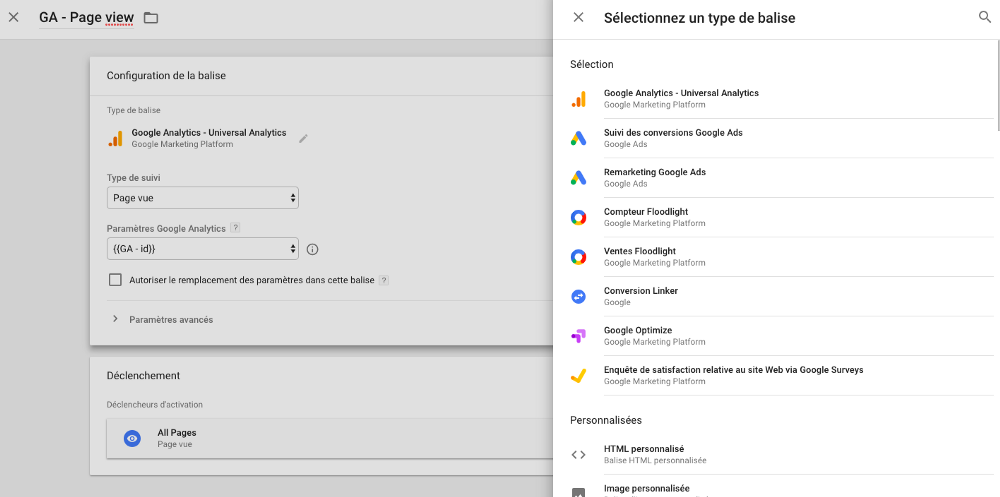Click the tag type panel scrollbar

click(997, 83)
